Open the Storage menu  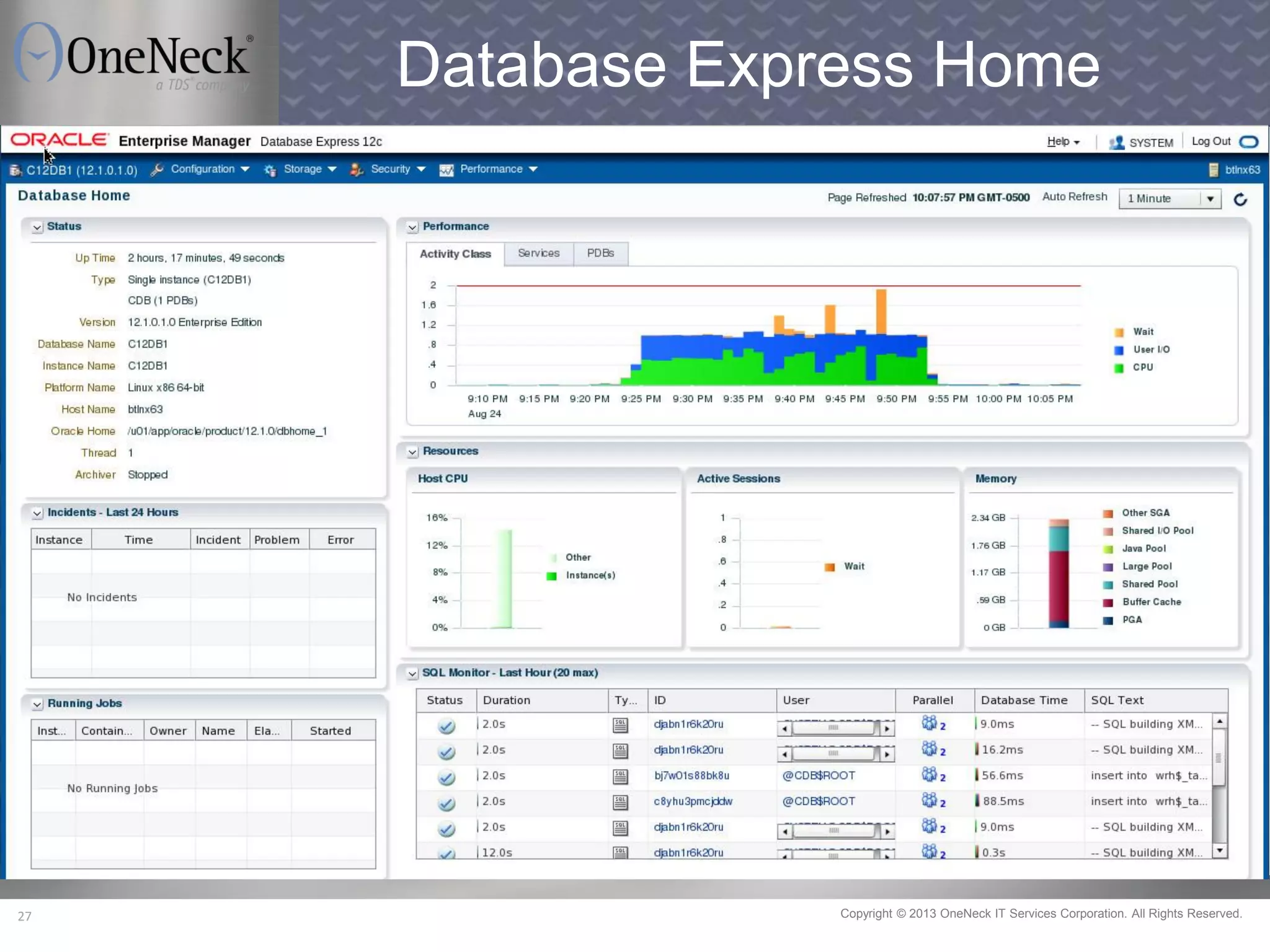tap(309, 169)
